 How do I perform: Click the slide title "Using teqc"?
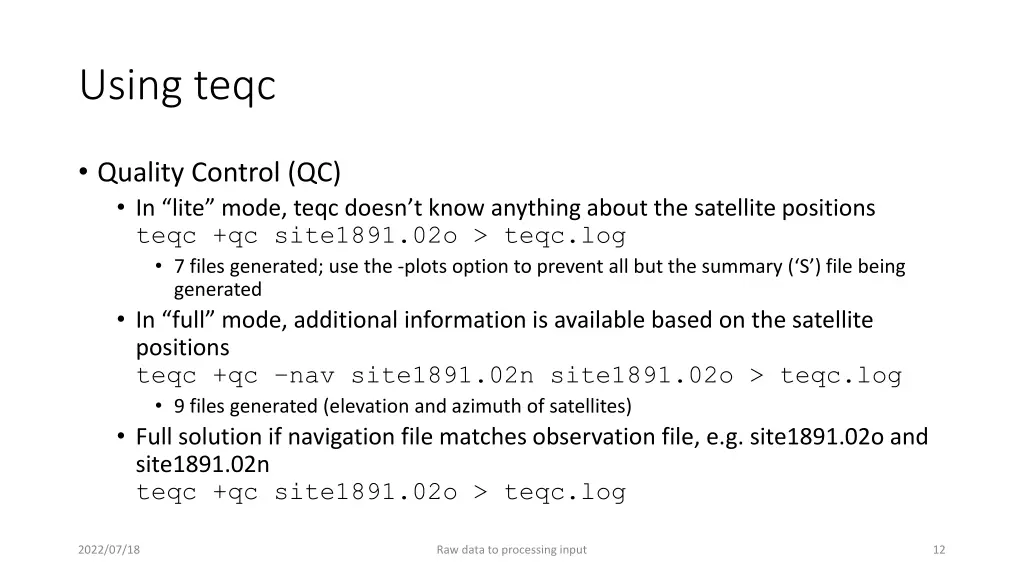point(177,86)
